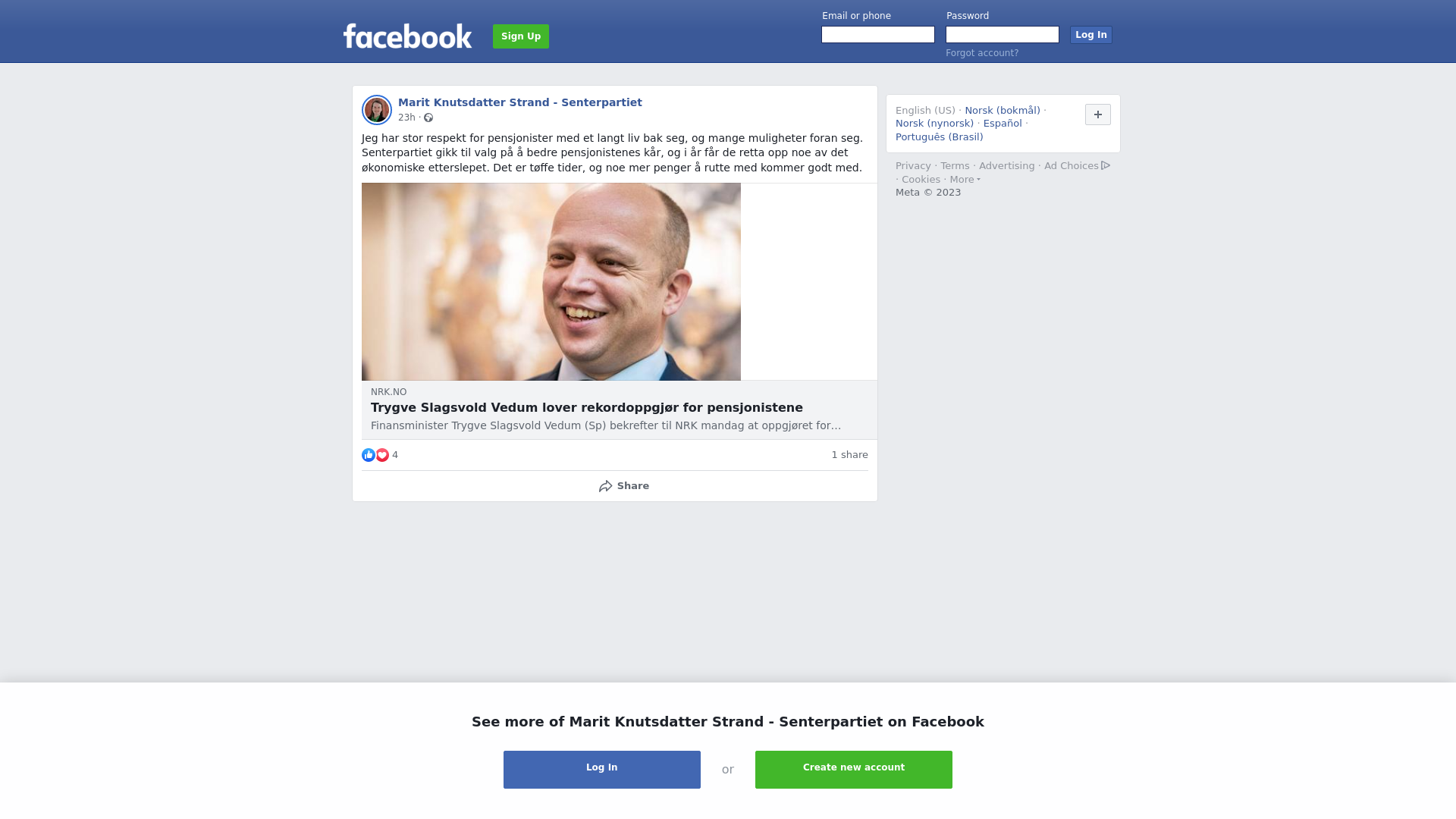Click the blue Like reaction icon
The width and height of the screenshot is (1456, 819).
pyautogui.click(x=369, y=455)
